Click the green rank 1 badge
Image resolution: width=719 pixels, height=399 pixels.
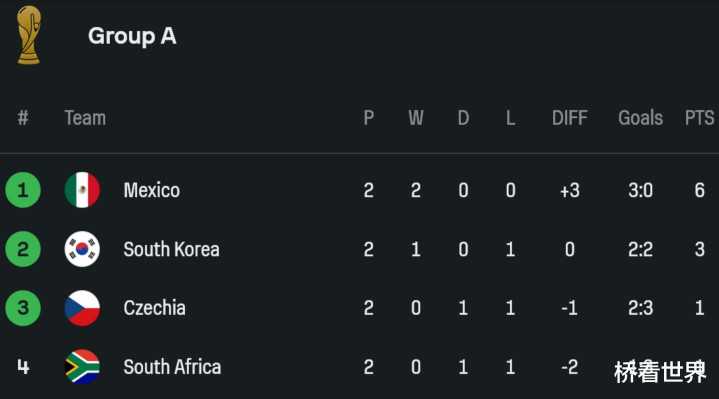[x=23, y=190]
